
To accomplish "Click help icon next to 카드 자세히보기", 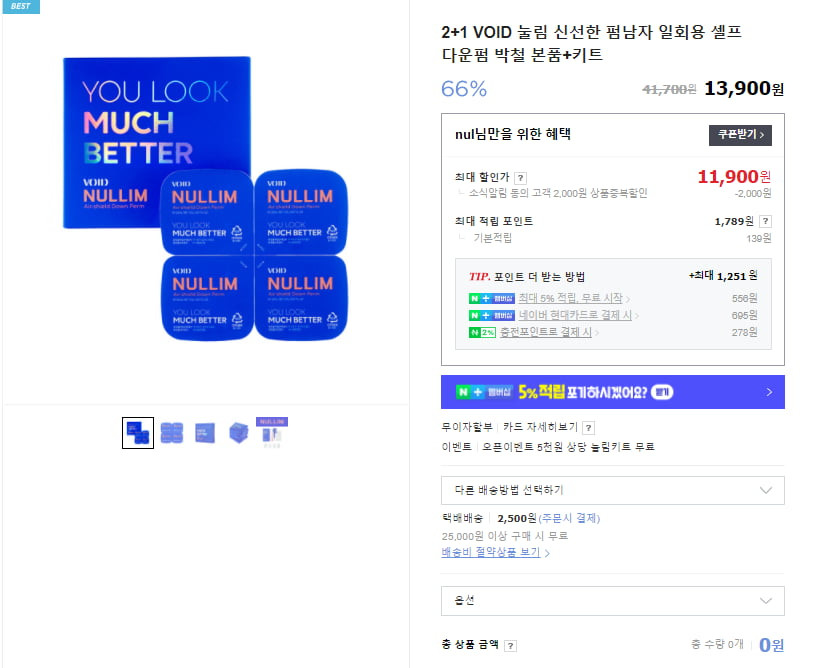I will pyautogui.click(x=588, y=428).
